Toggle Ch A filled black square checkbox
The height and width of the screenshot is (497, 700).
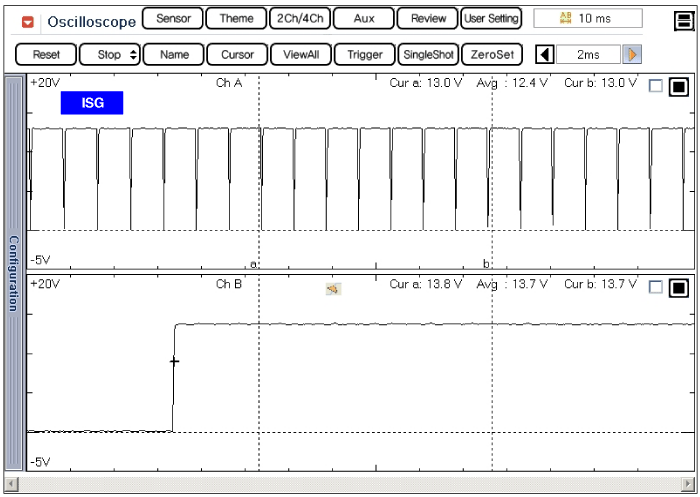click(679, 87)
